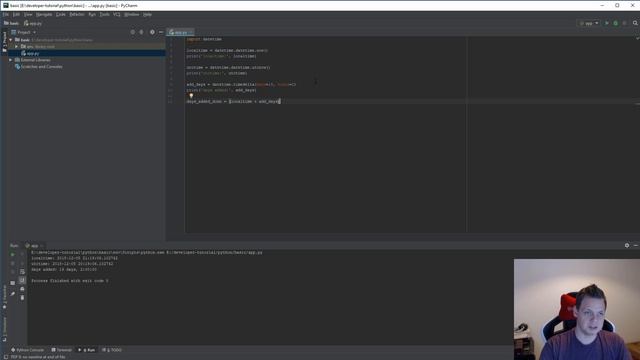This screenshot has width=640, height=360.
Task: Click the PEP 8 warning in status bar
Action: pyautogui.click(x=38, y=357)
